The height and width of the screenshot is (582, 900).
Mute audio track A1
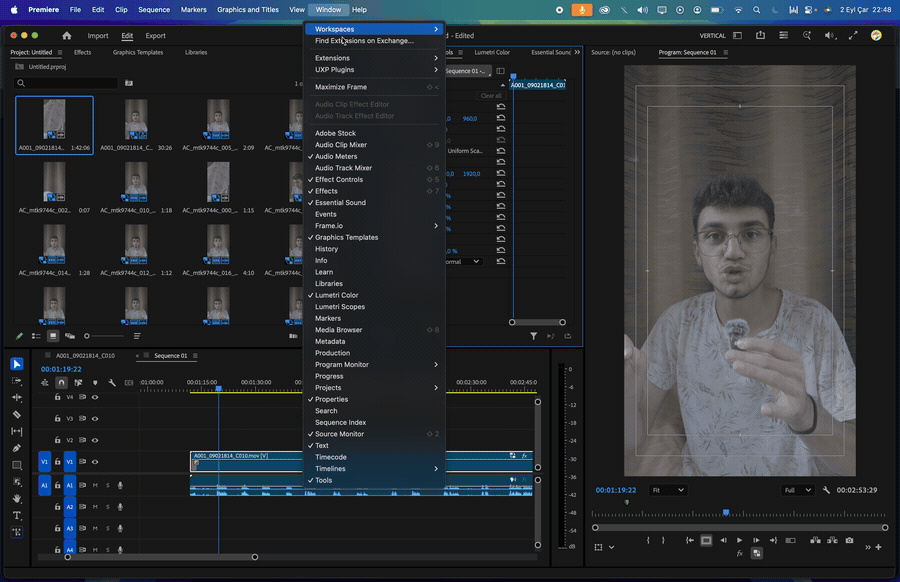(95, 486)
